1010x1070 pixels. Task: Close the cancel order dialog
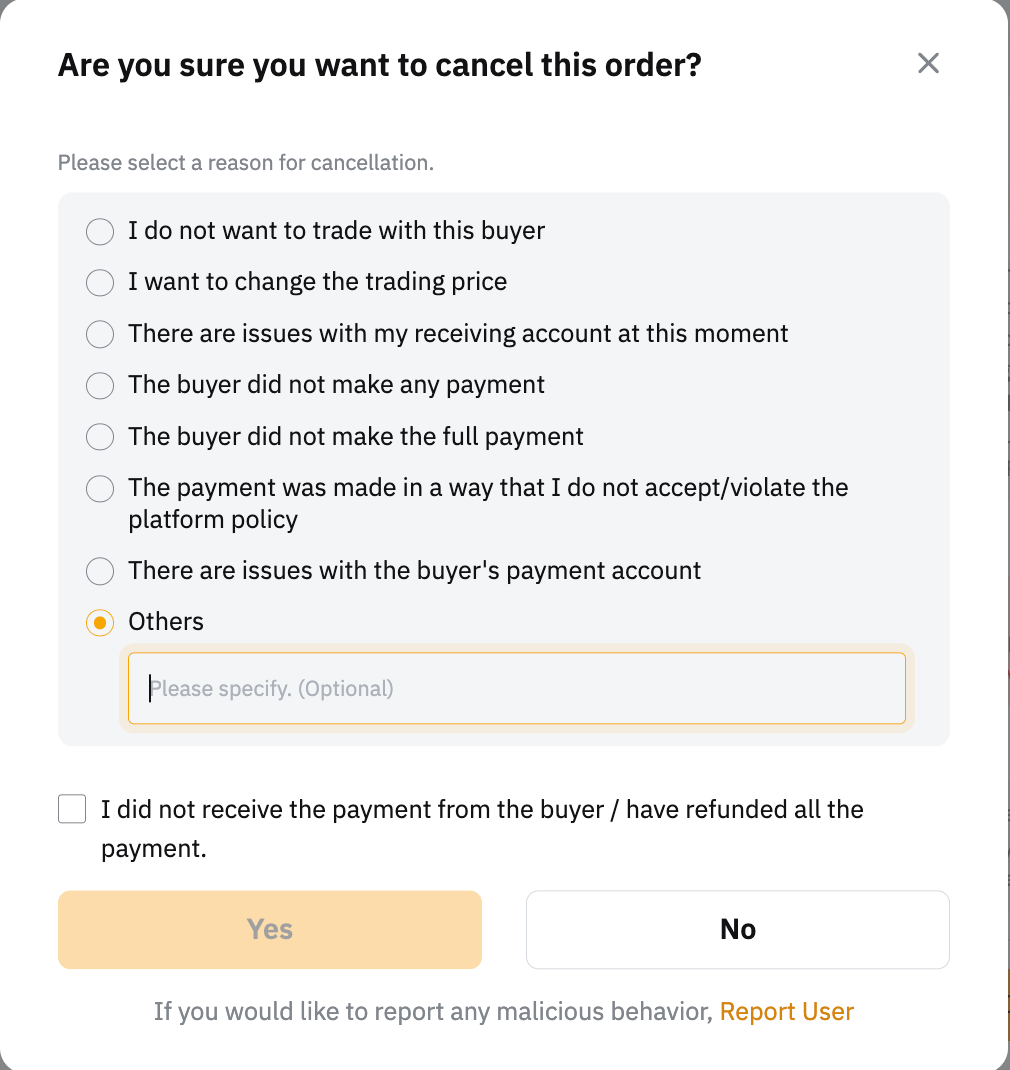point(928,64)
